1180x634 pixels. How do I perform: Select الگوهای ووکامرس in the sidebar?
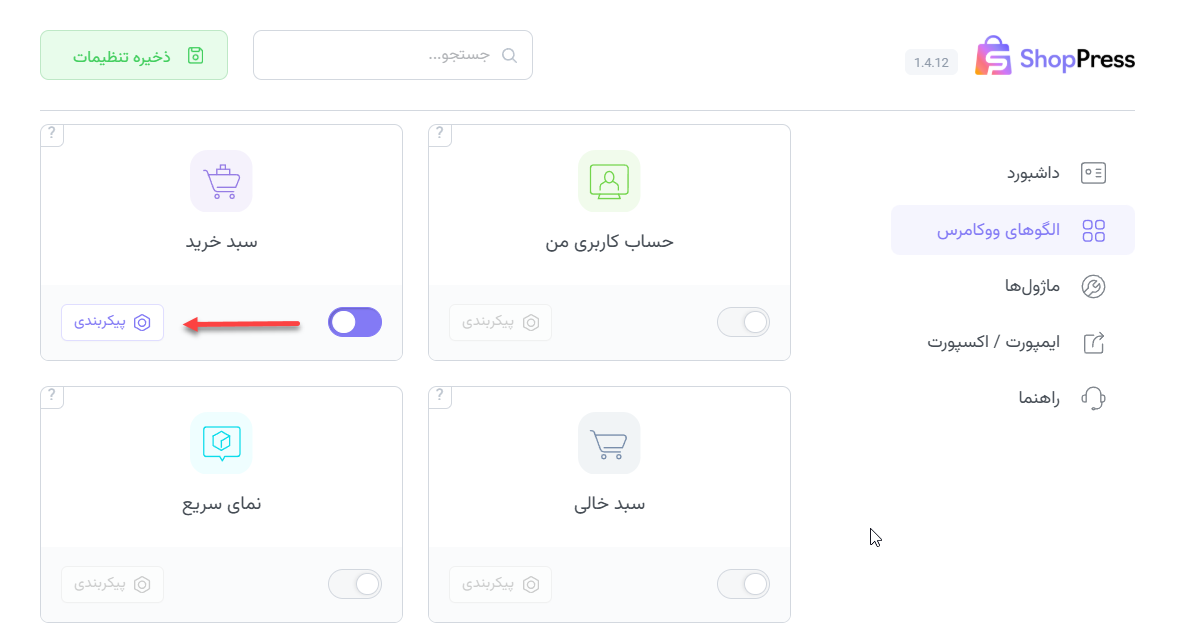[1011, 231]
